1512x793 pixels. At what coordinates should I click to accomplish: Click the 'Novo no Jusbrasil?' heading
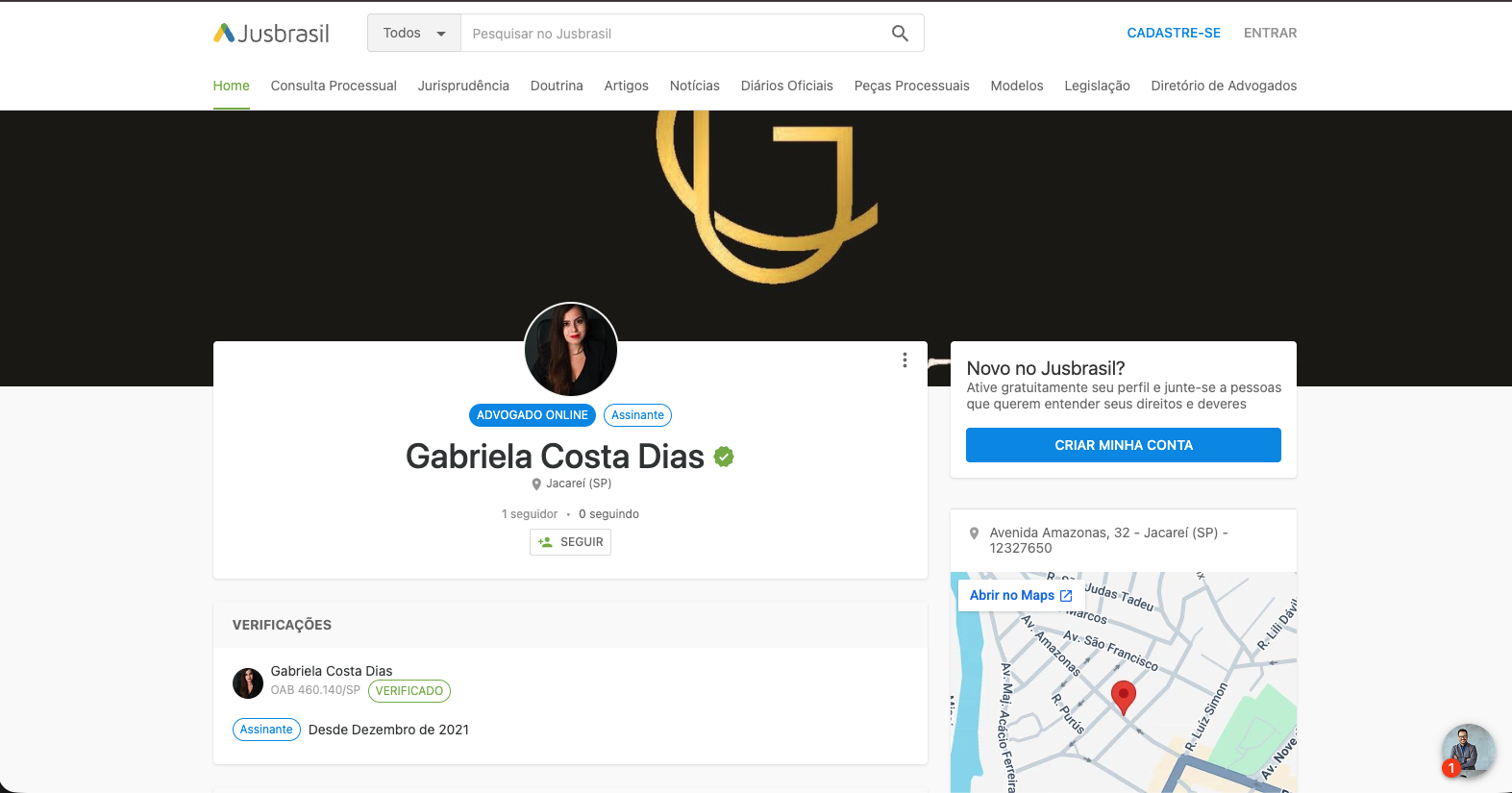pos(1046,368)
